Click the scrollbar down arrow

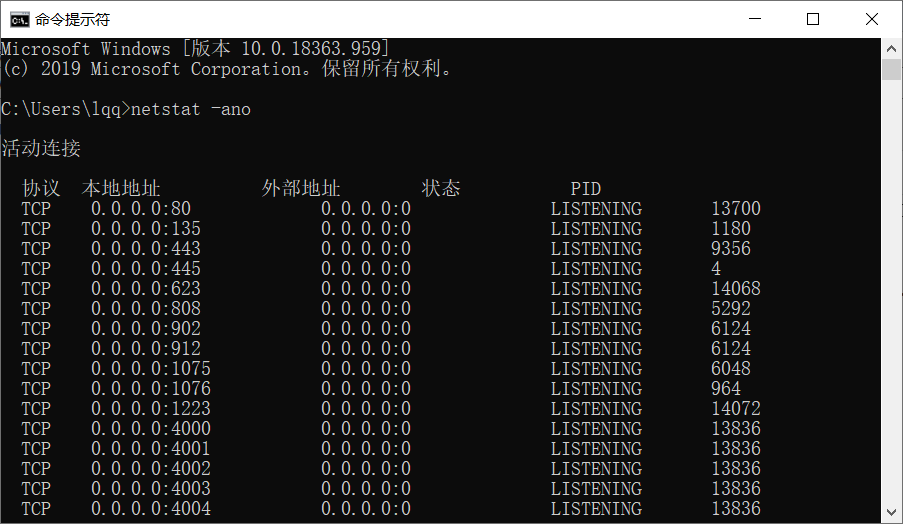click(891, 512)
